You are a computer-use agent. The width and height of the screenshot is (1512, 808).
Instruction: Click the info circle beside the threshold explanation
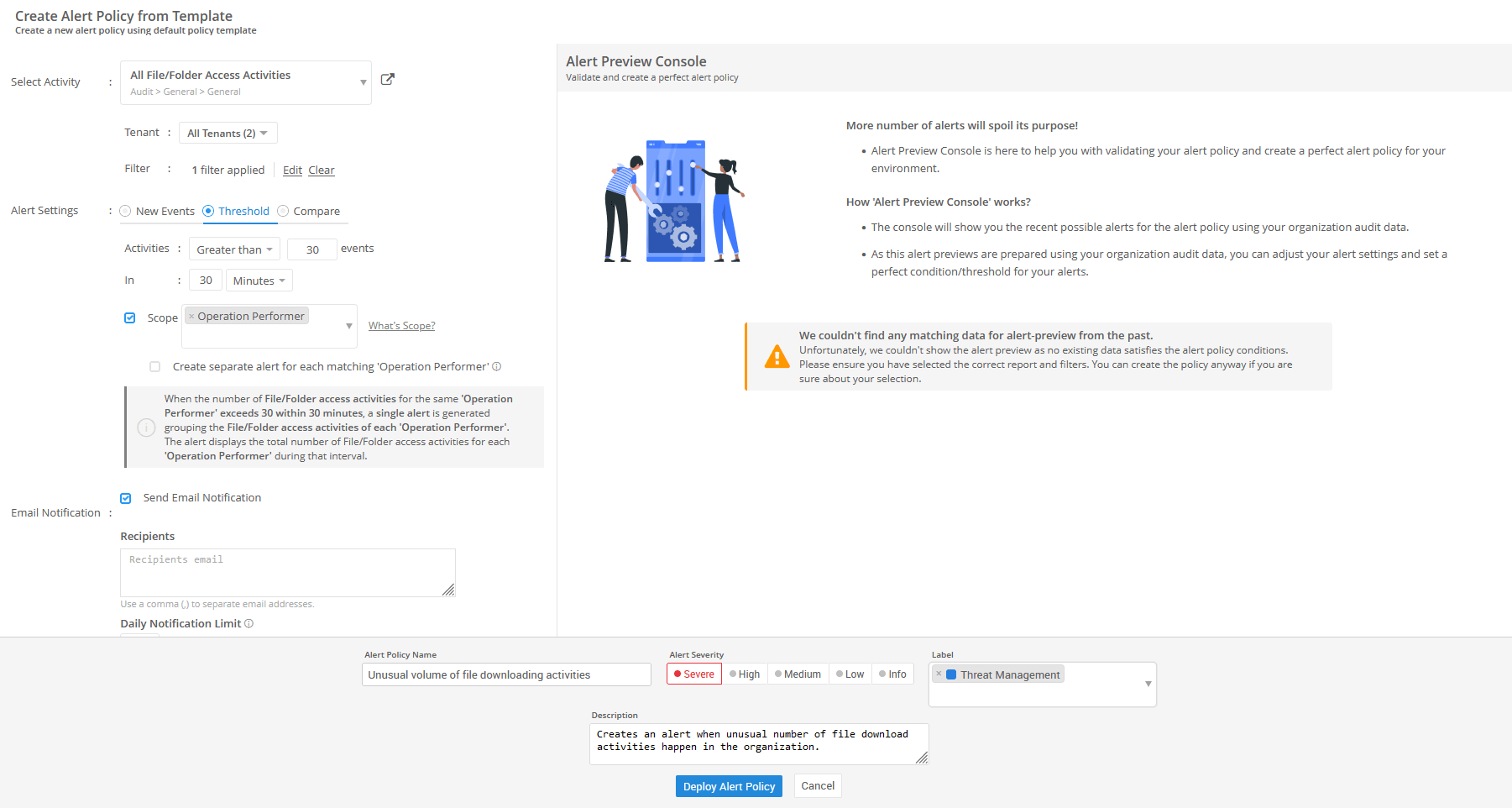click(x=145, y=428)
